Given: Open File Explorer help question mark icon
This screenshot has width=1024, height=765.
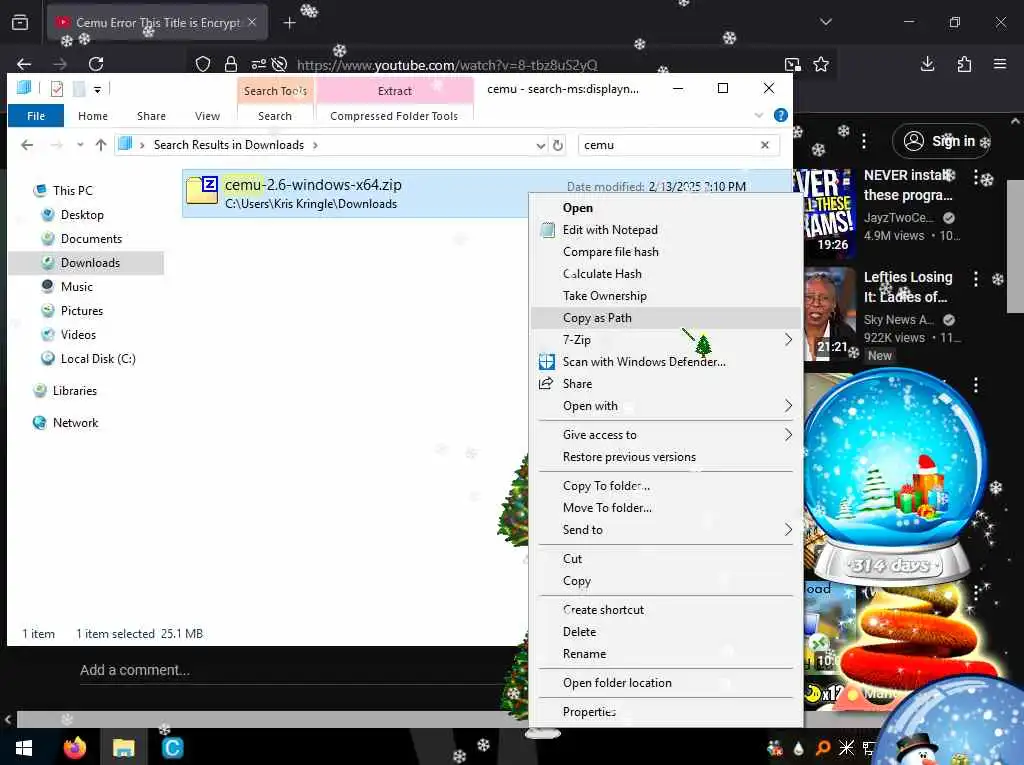Looking at the screenshot, I should (780, 116).
